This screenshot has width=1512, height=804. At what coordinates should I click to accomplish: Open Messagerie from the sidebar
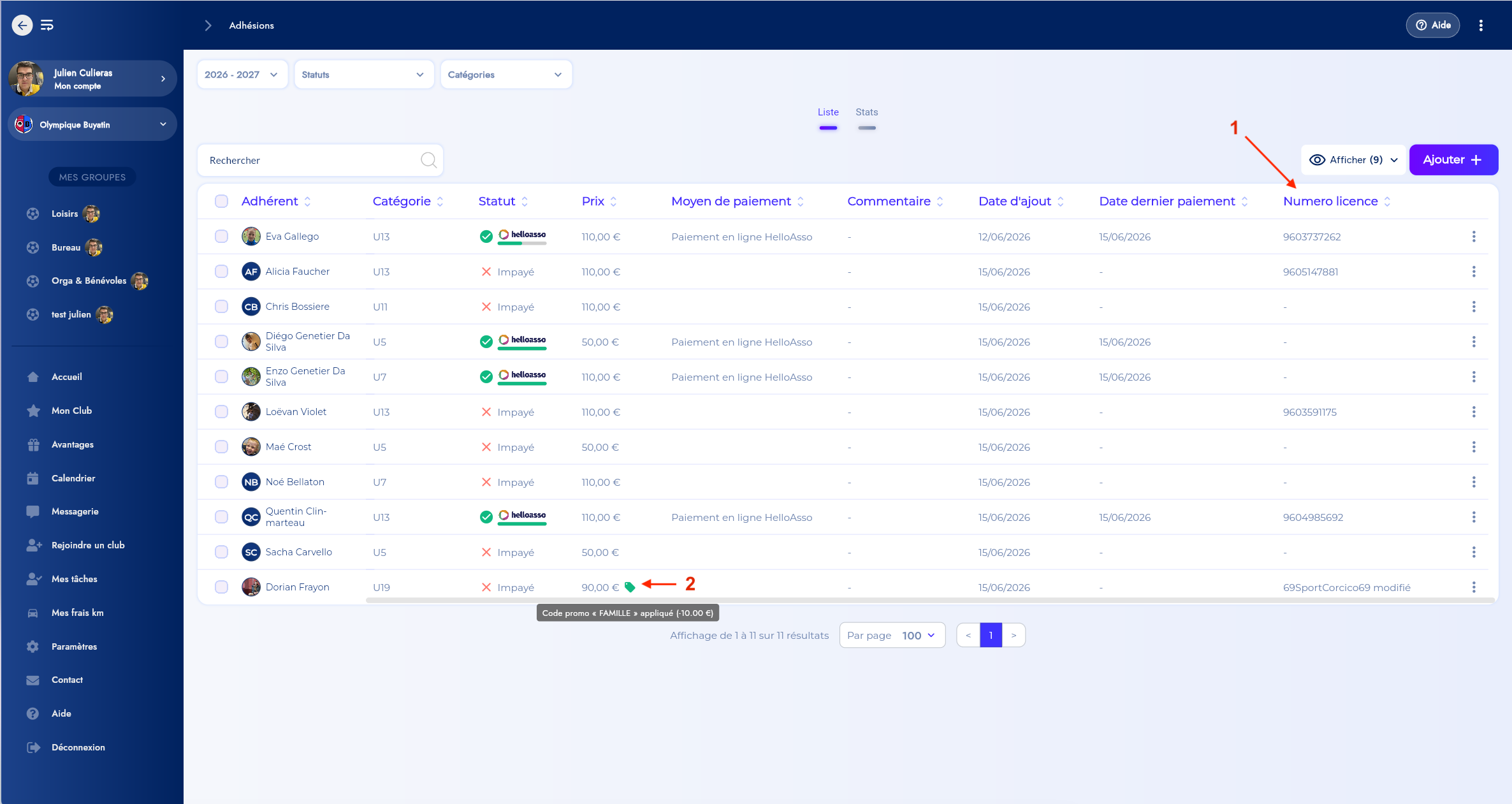point(75,511)
